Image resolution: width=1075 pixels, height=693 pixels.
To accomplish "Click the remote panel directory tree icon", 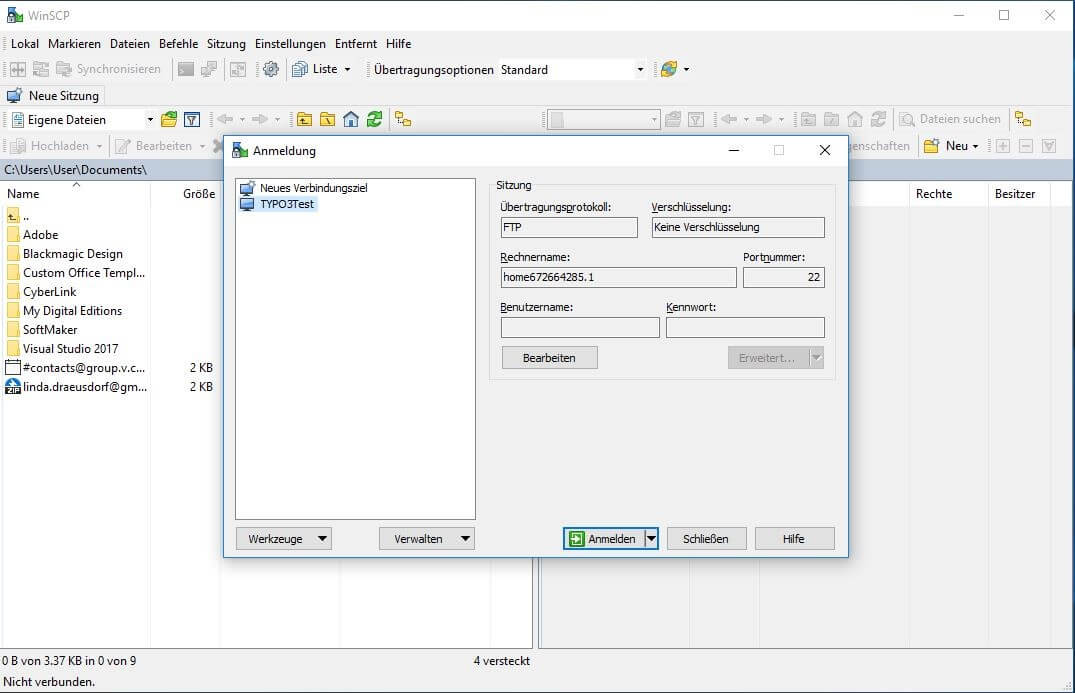I will point(1023,119).
